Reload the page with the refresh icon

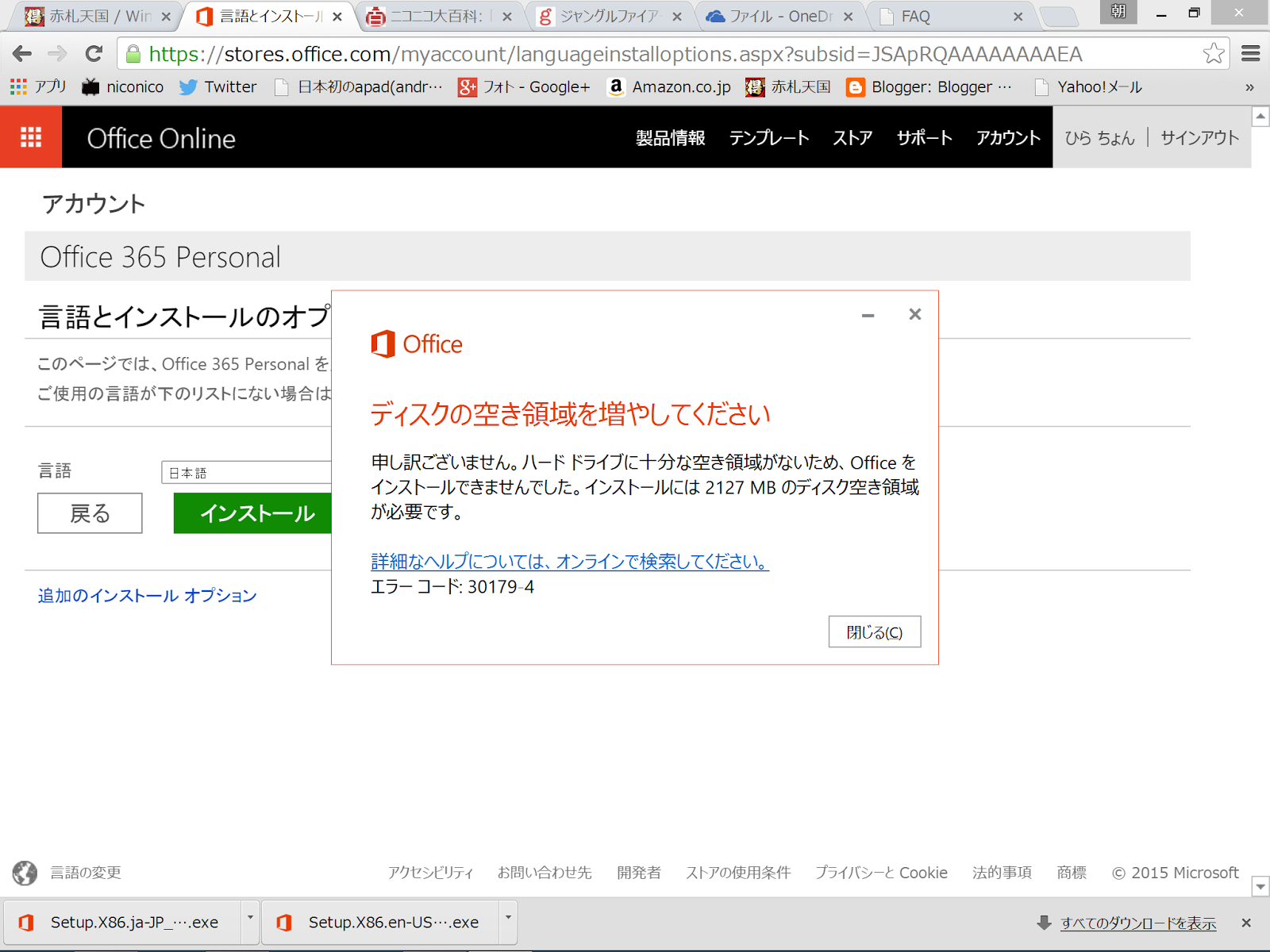click(94, 54)
